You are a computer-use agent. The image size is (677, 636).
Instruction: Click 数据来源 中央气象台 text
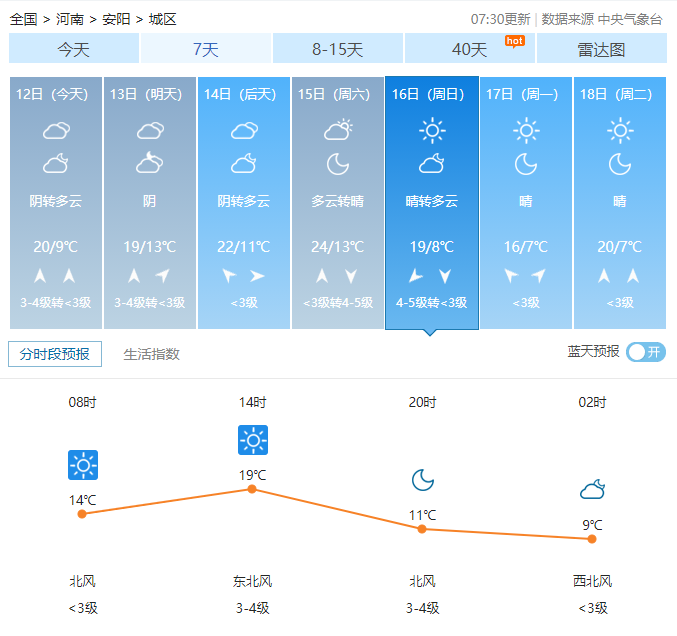click(602, 19)
